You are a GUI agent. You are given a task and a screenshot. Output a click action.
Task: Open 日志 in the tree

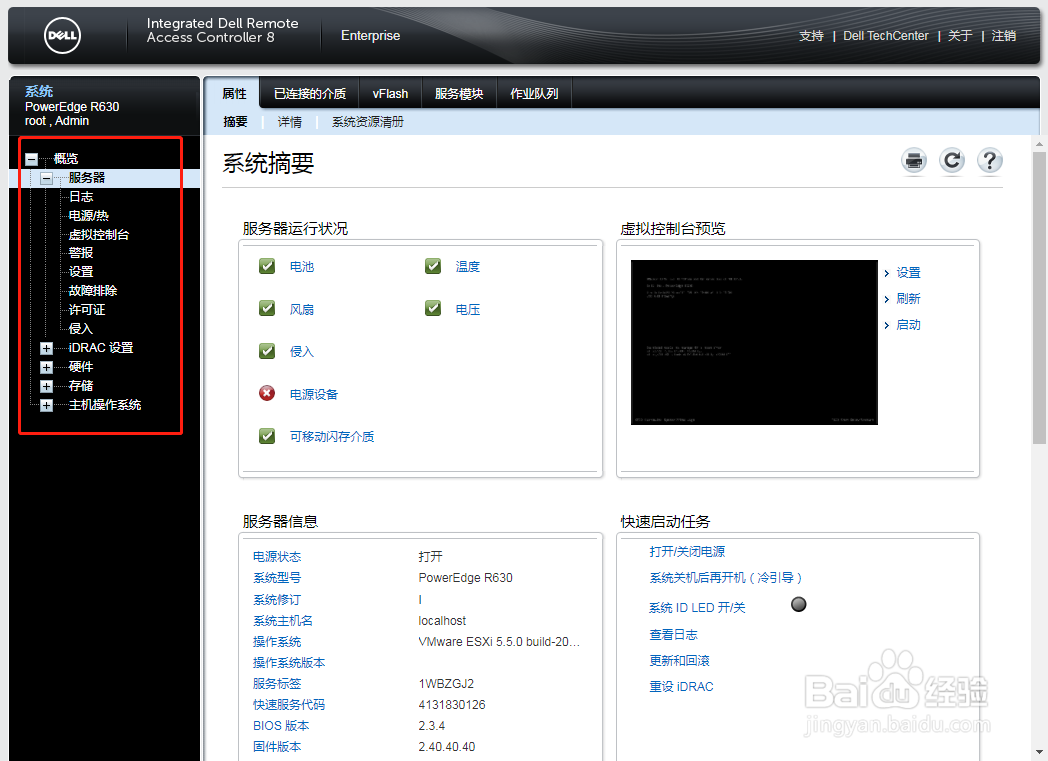(81, 196)
